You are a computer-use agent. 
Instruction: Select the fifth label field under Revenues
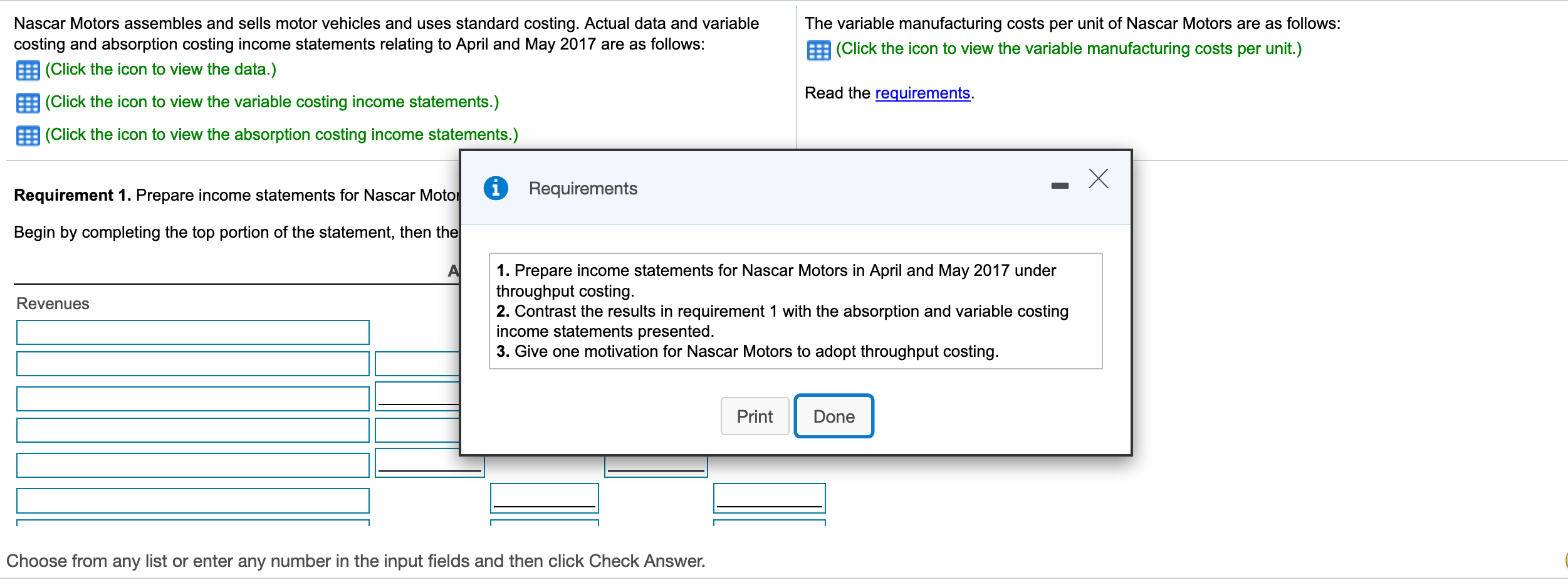click(x=193, y=465)
